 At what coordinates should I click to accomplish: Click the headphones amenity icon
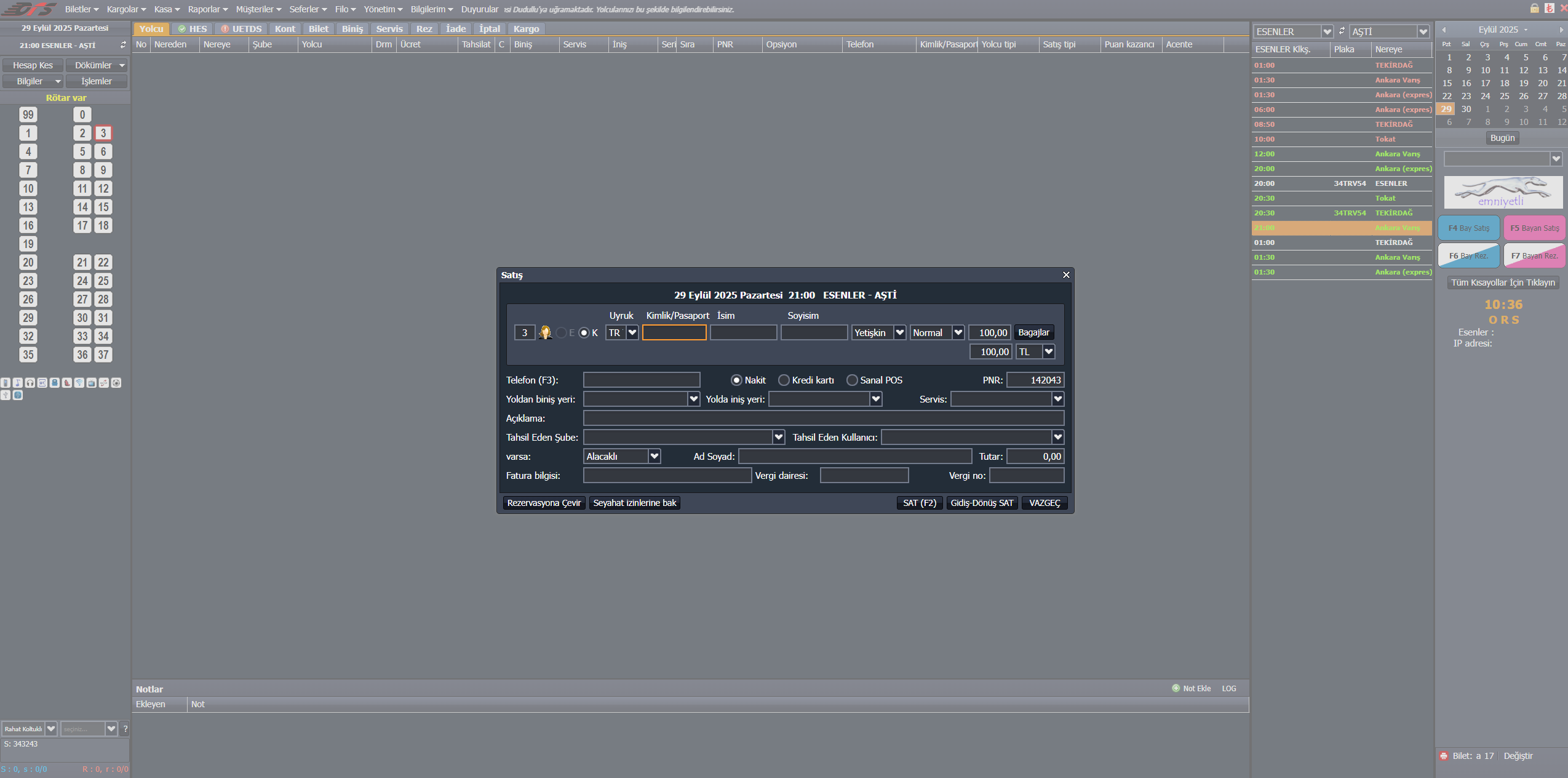(x=30, y=383)
